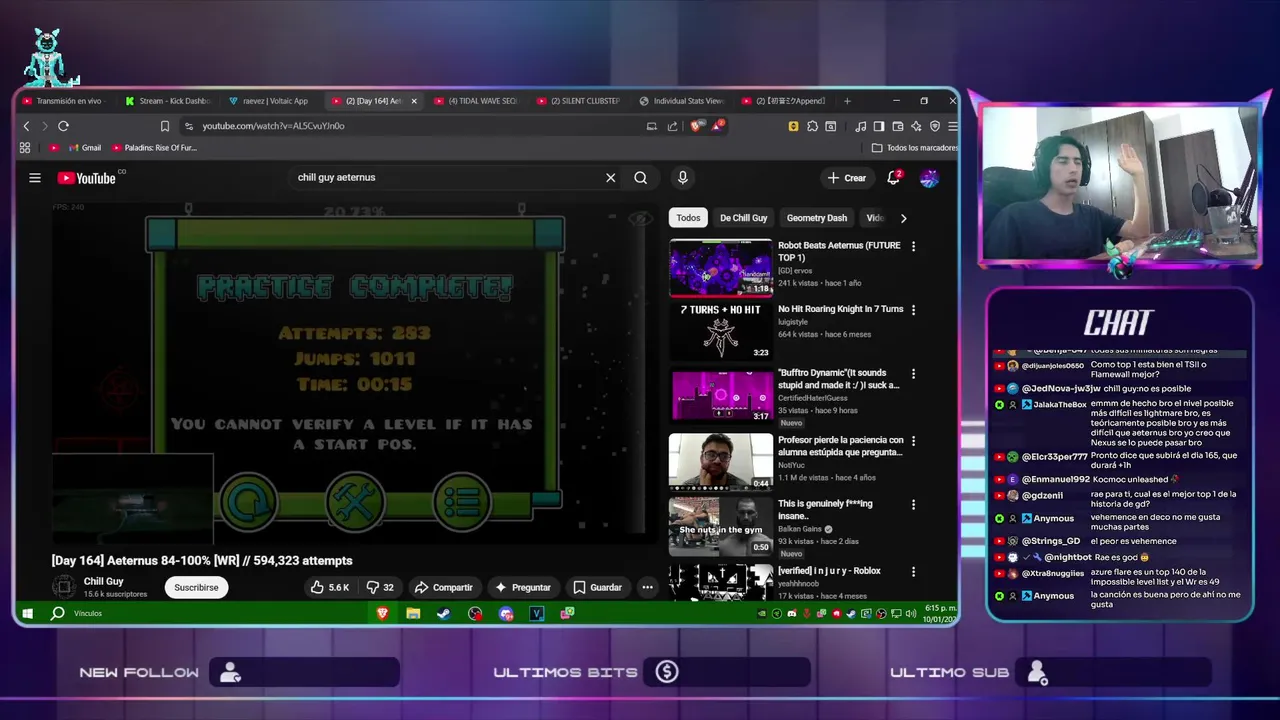1280x720 pixels.
Task: Open the Chill Guy channel avatar
Action: pyautogui.click(x=64, y=587)
